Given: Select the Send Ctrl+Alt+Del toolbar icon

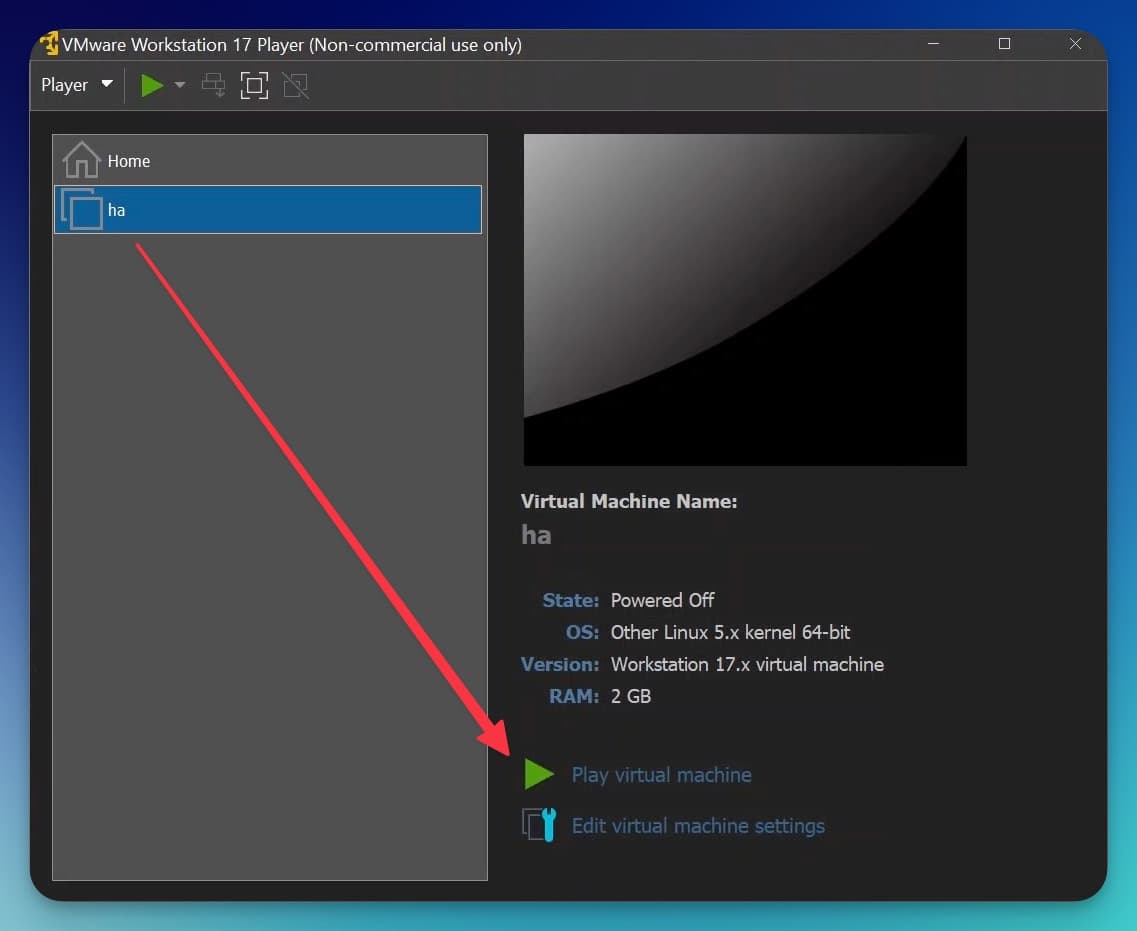Looking at the screenshot, I should 213,85.
